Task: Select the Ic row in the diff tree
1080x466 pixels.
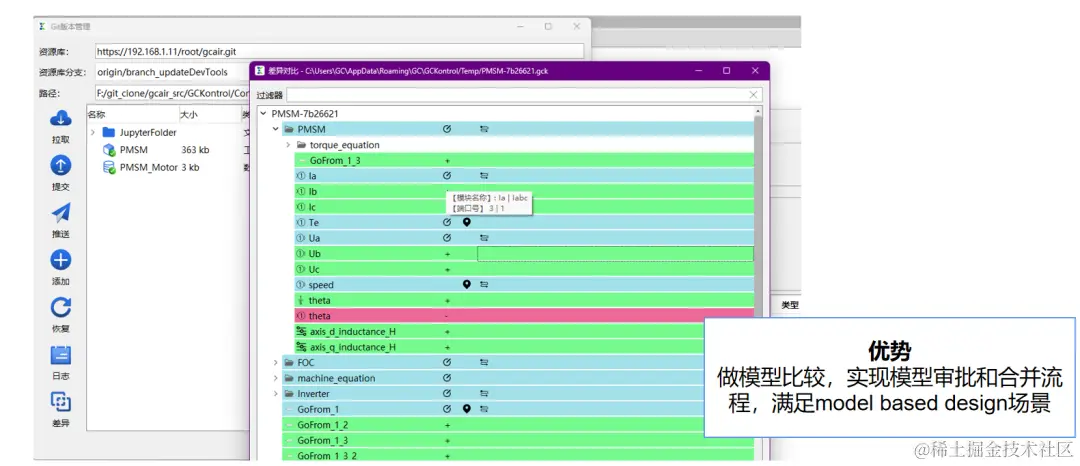Action: [x=524, y=207]
